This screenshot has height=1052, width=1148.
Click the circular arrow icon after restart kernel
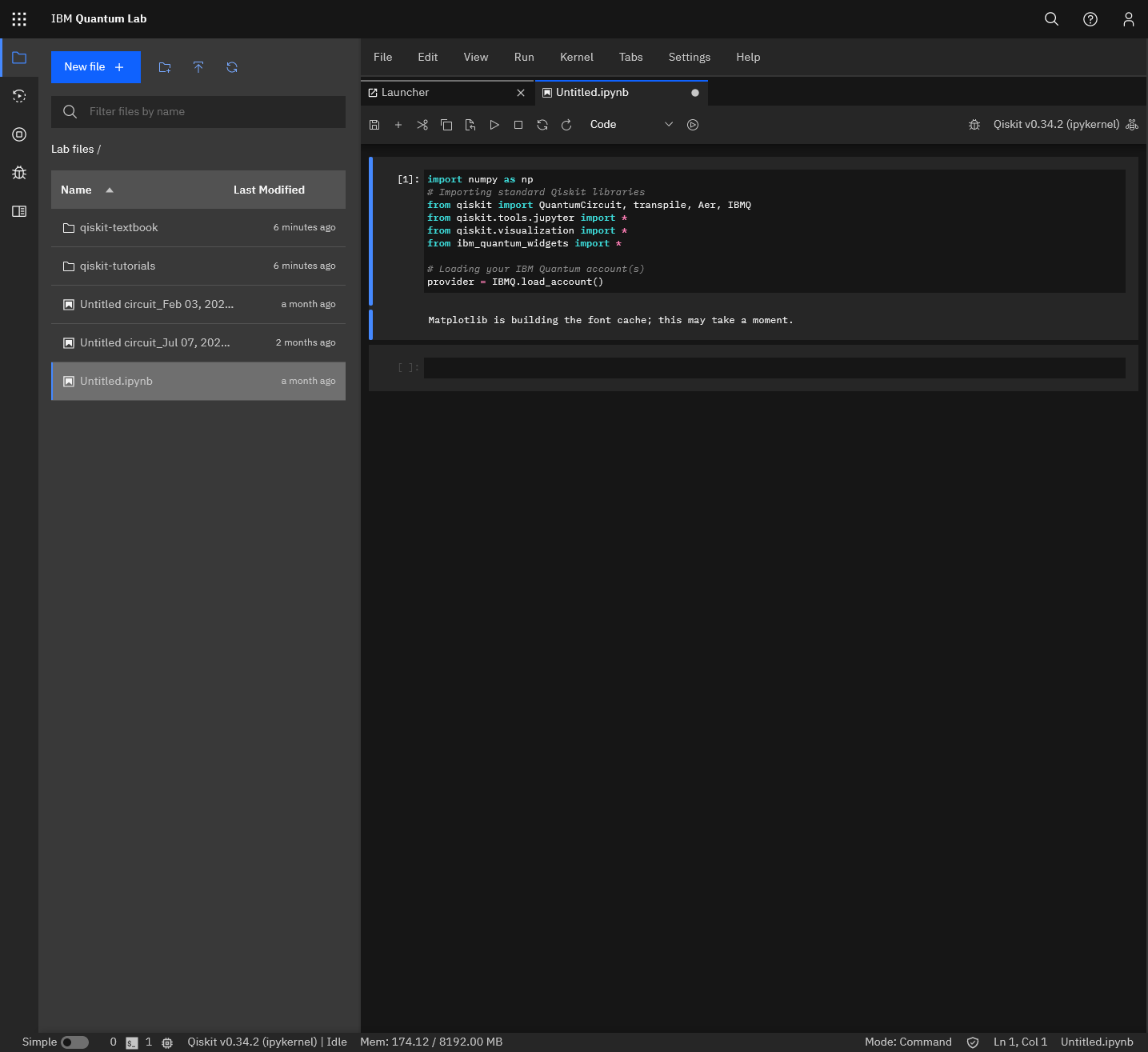pos(566,125)
